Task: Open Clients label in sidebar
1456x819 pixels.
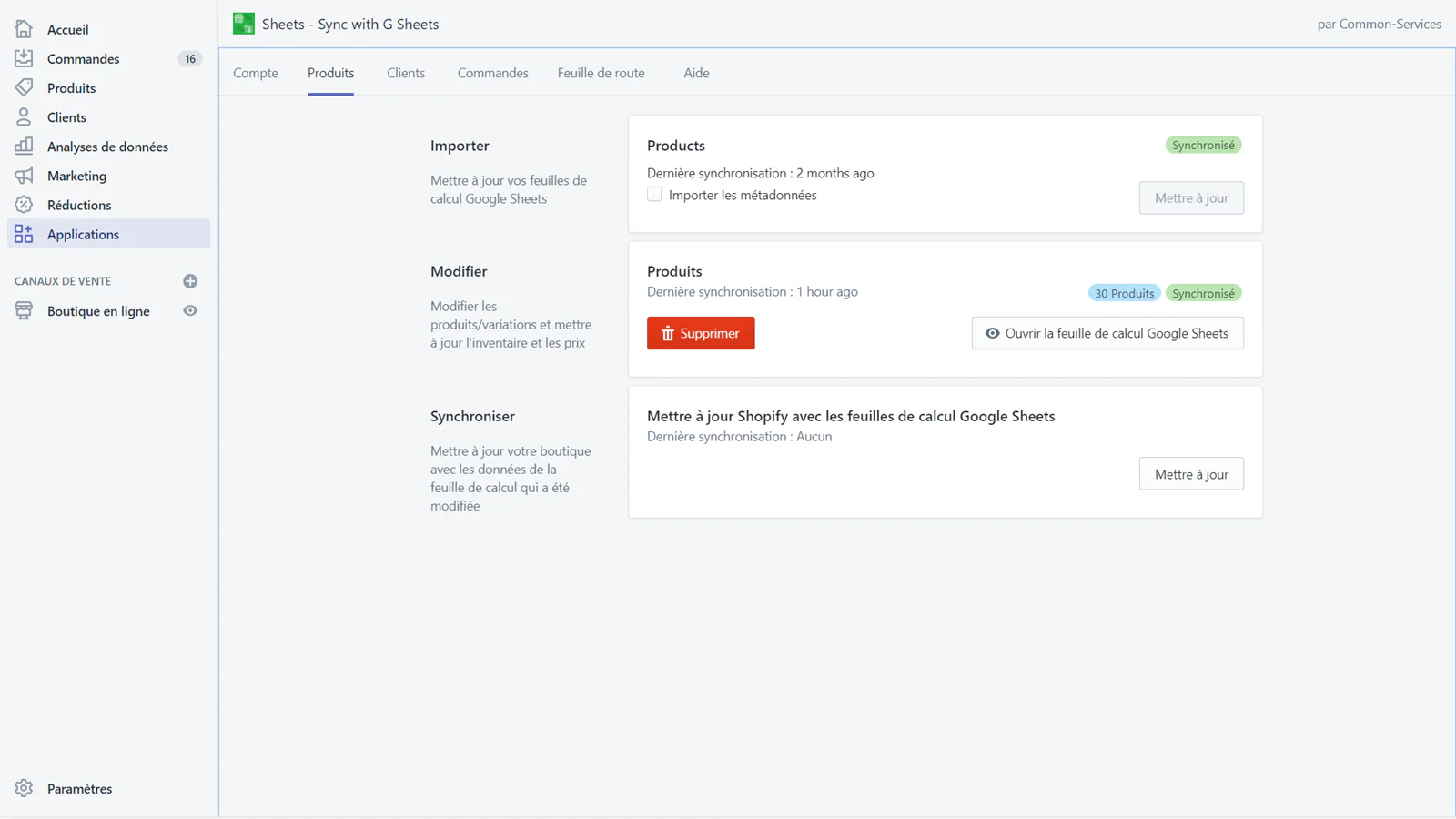Action: [x=67, y=116]
